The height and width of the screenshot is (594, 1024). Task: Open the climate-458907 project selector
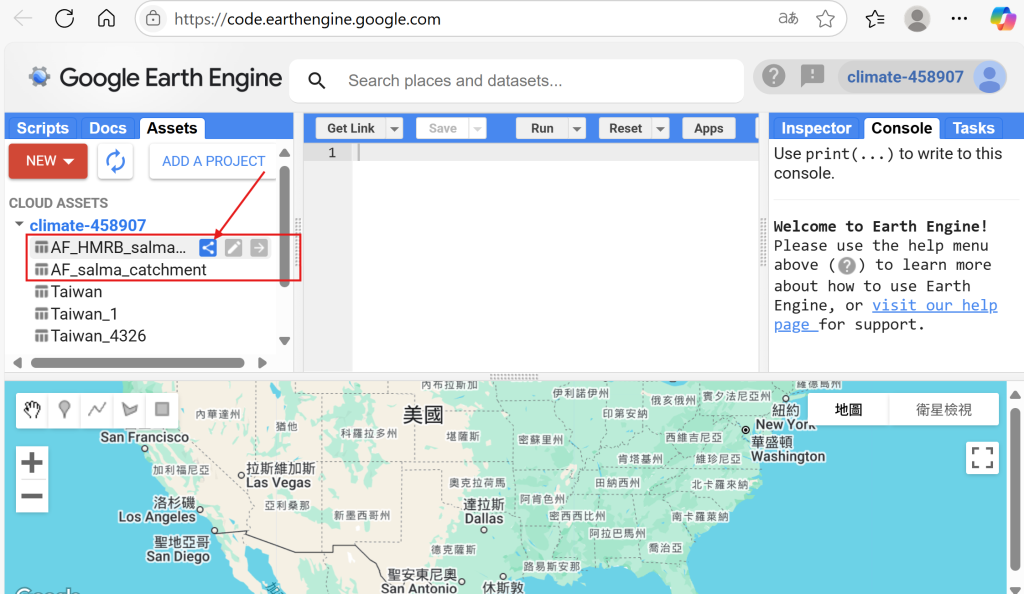click(x=905, y=77)
